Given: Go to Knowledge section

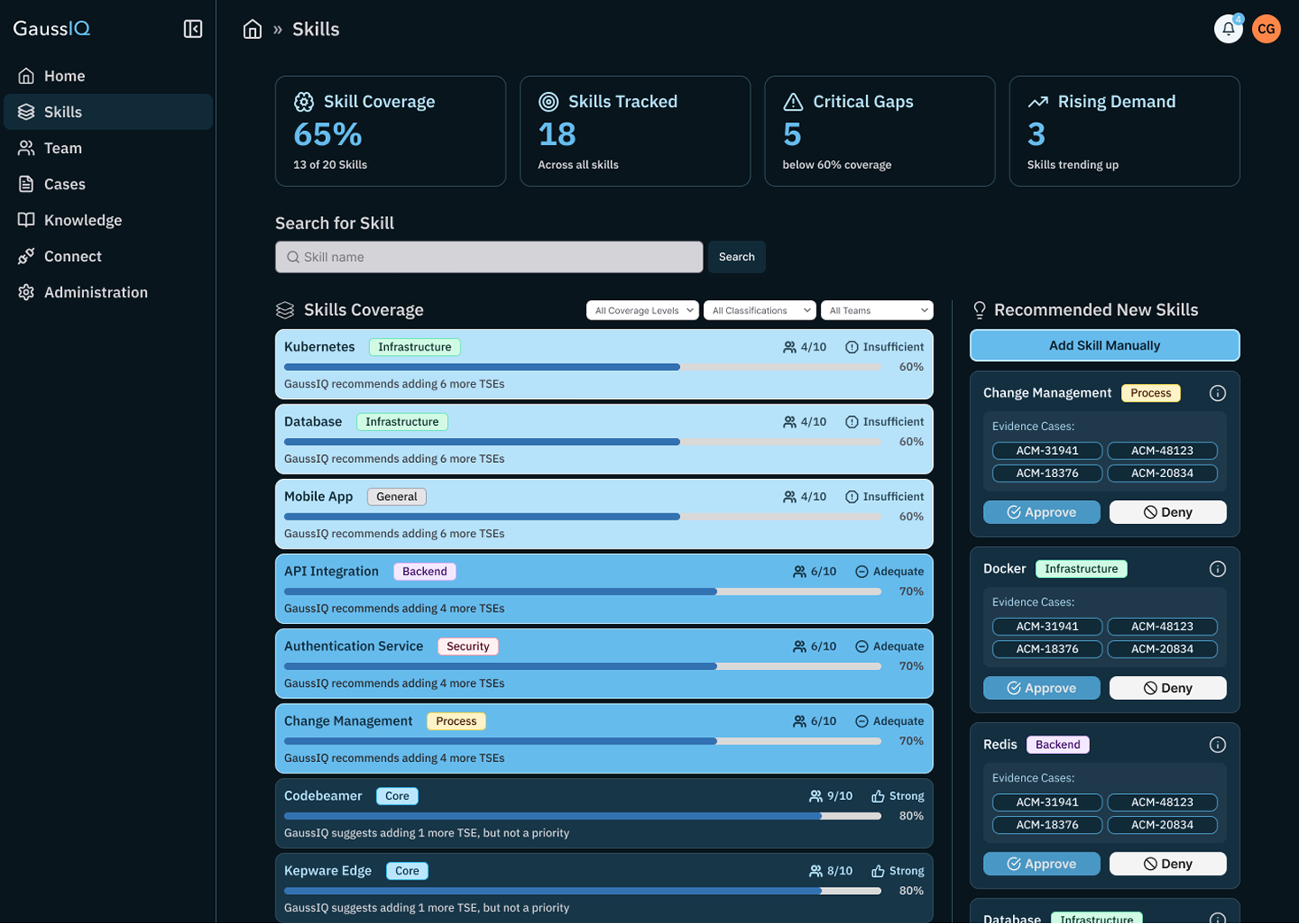Looking at the screenshot, I should click(x=108, y=220).
